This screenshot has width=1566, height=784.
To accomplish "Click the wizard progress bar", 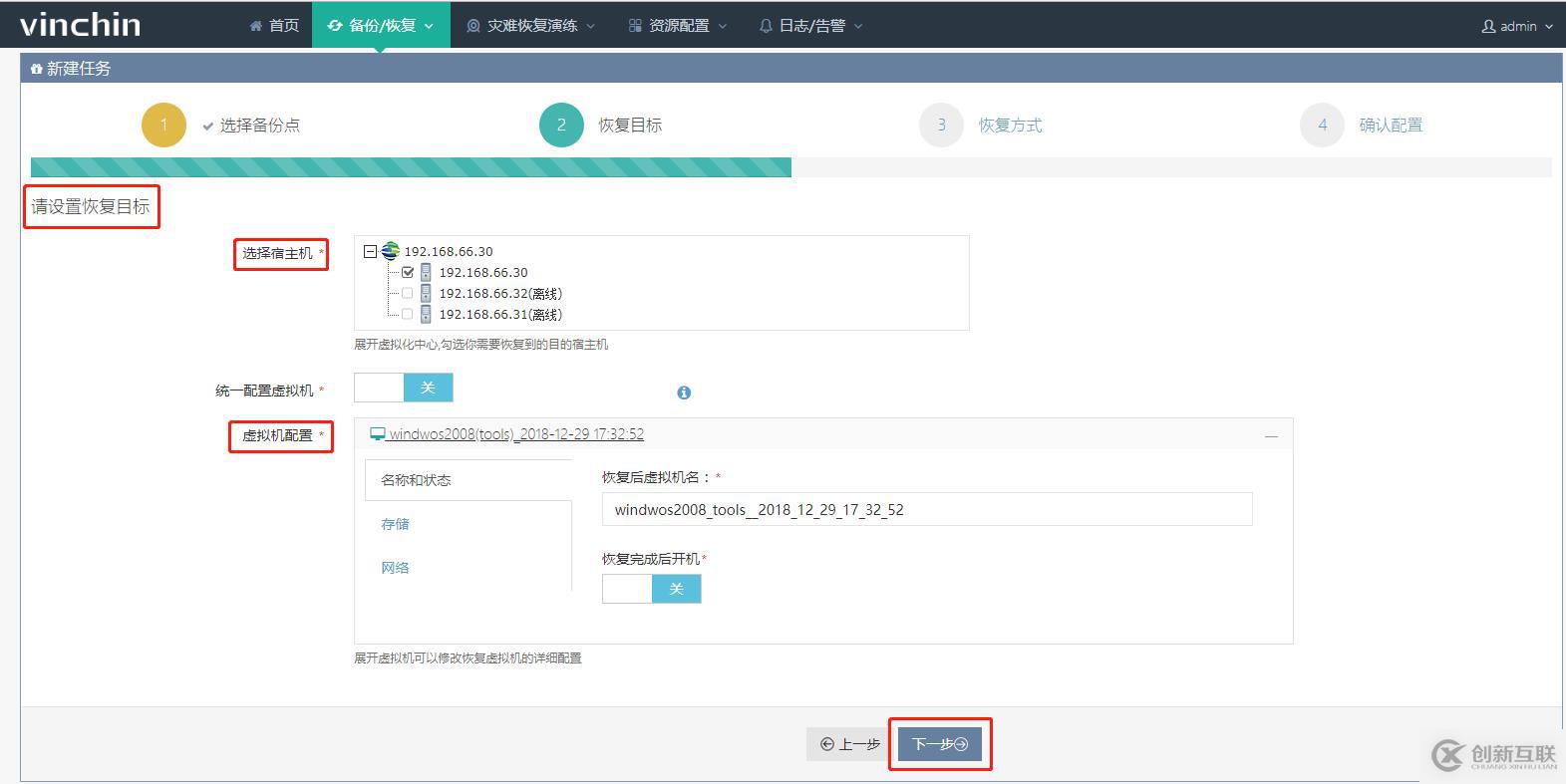I will [791, 167].
